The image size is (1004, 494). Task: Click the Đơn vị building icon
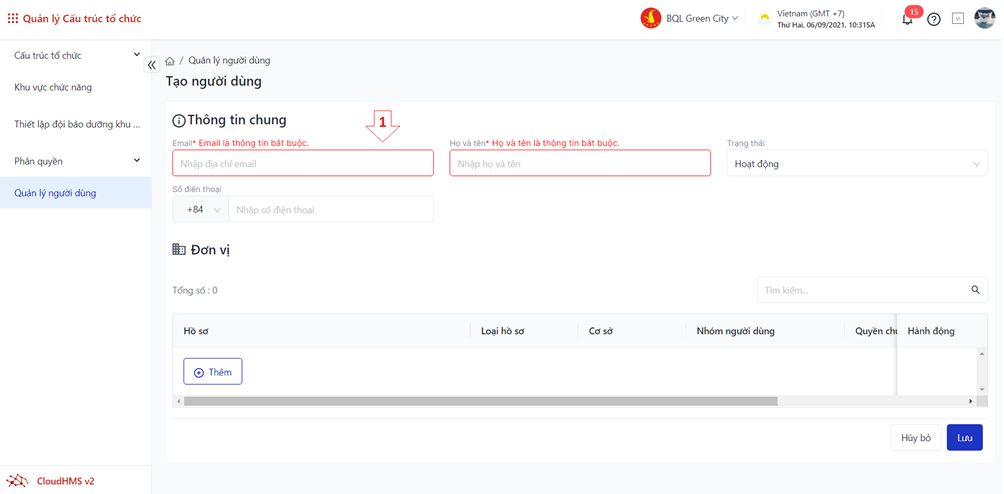[x=179, y=249]
